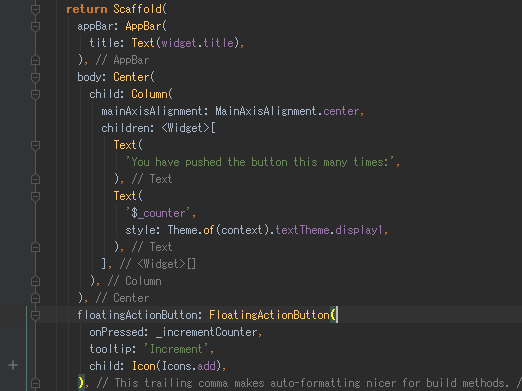Click 'FloatingActionButton' constructor name
The image size is (522, 391).
click(269, 315)
